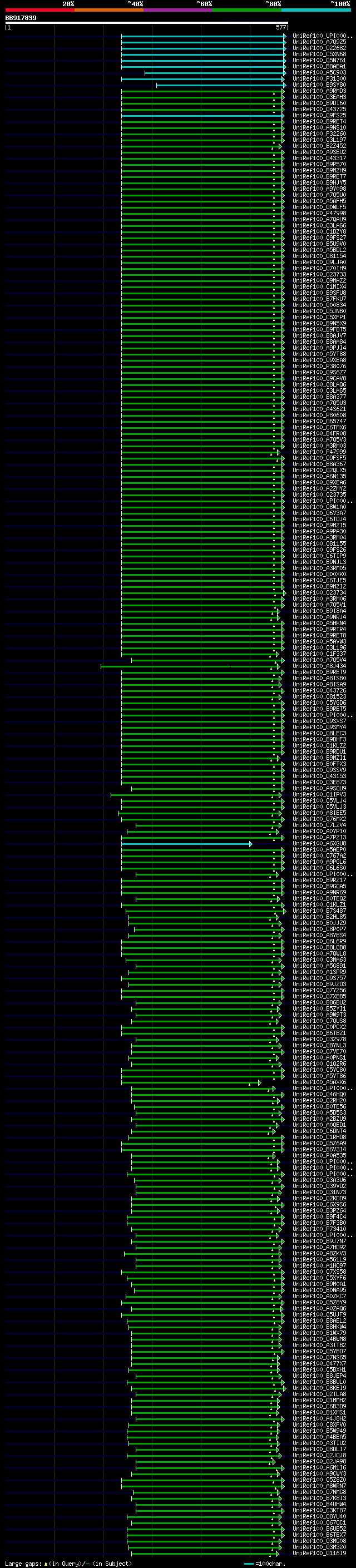Select row label UniRef100_C5YGD6

[319, 703]
